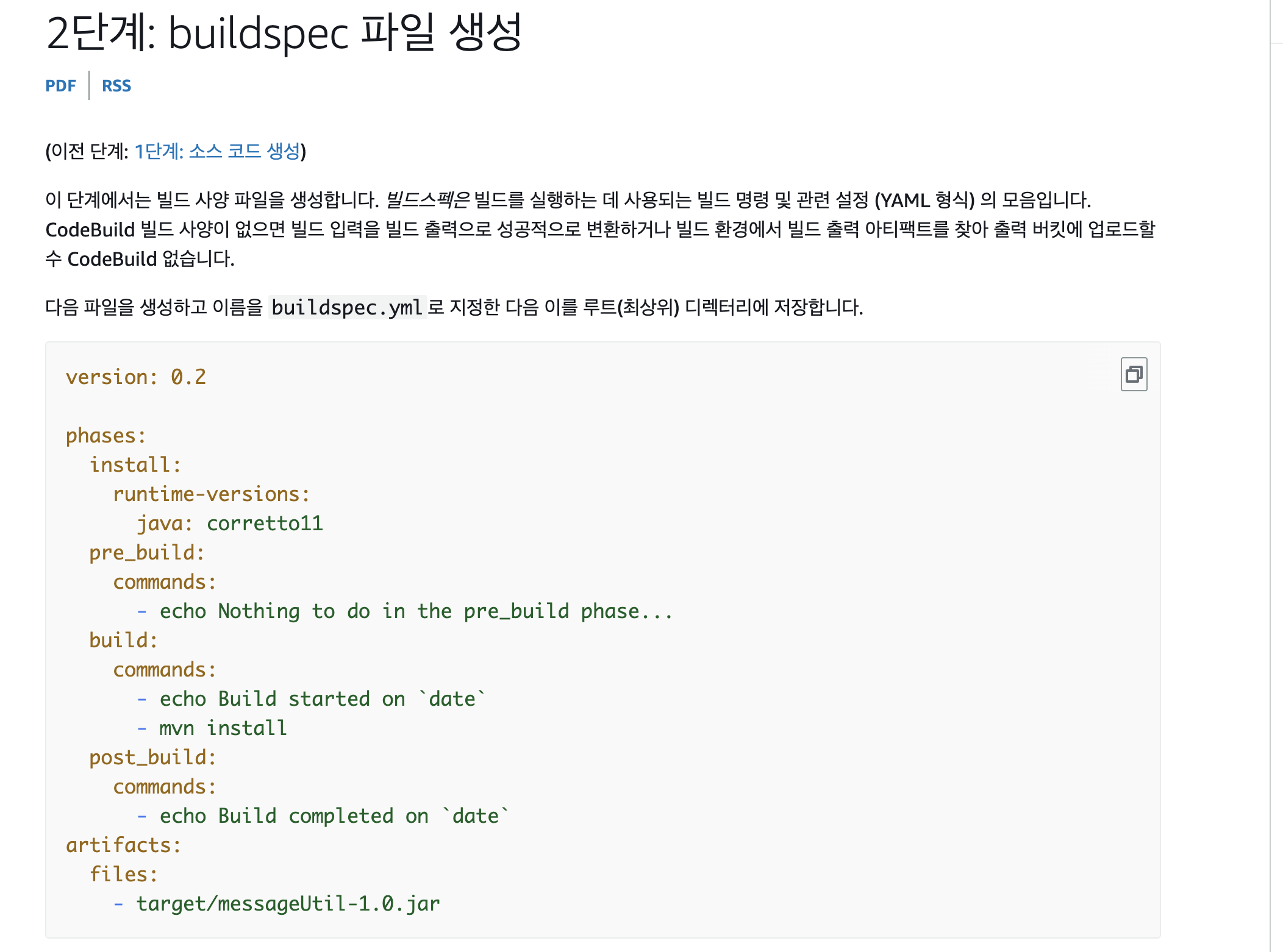Click the sentence starting '다음 파일을 생성하고'
Image resolution: width=1283 pixels, height=952 pixels.
454,307
